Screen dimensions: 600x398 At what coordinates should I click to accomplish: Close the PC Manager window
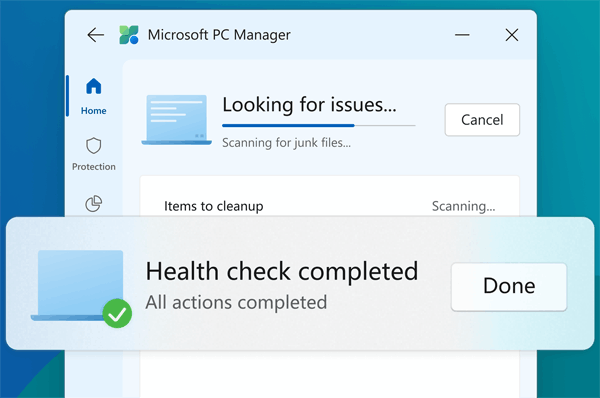(x=512, y=35)
